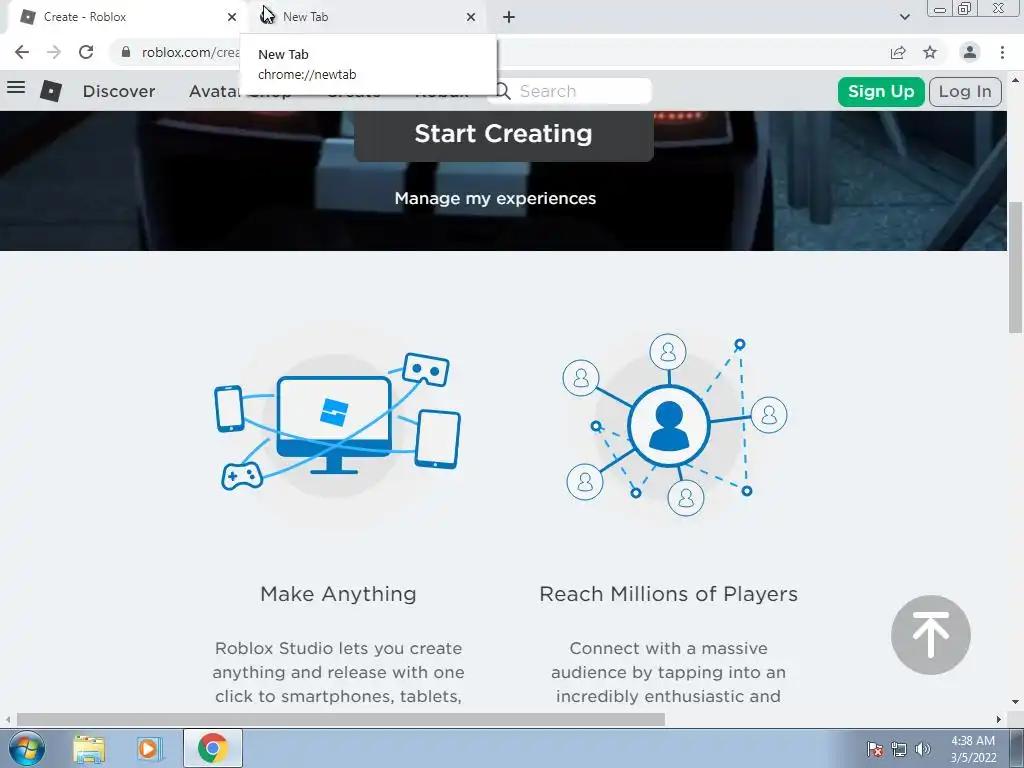Click the scroll-to-top arrow button

tap(931, 635)
